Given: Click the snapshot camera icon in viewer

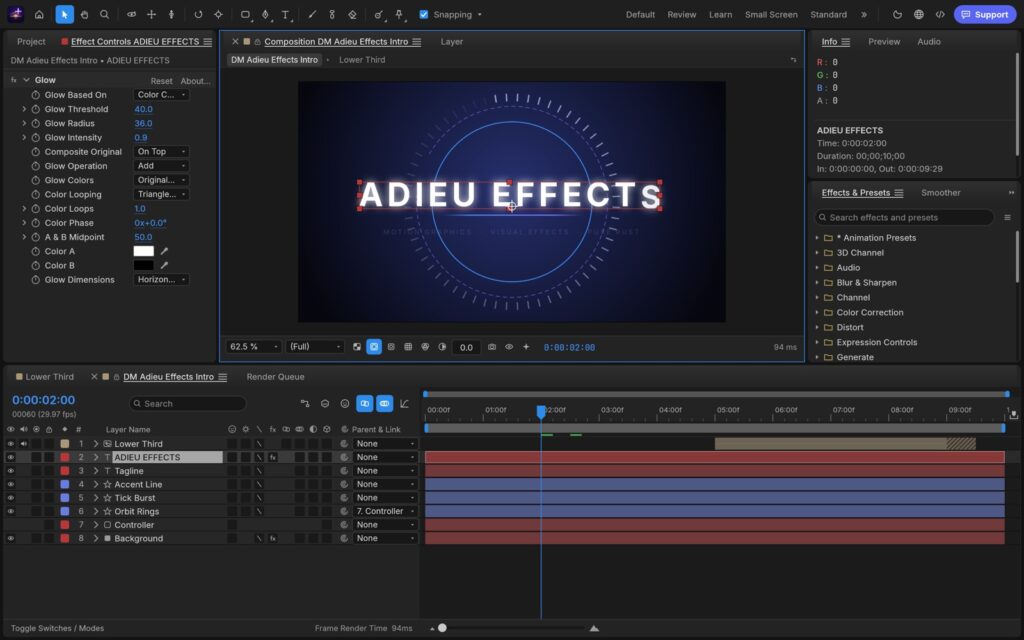Looking at the screenshot, I should [x=492, y=347].
